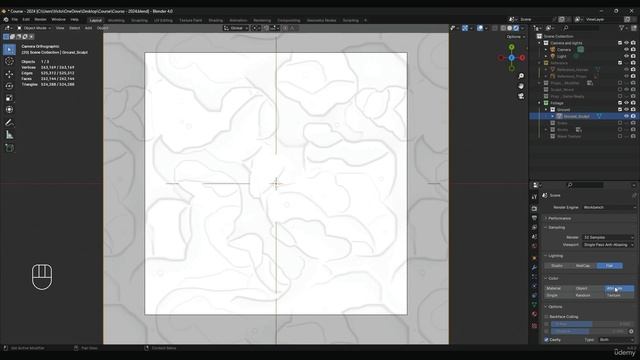Switch to the UV Editing workspace tab
640x360 pixels.
coord(164,20)
